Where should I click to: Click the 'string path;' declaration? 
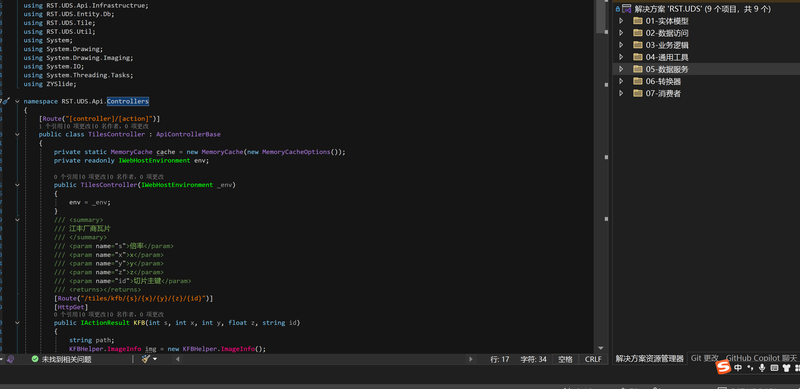[x=92, y=341]
